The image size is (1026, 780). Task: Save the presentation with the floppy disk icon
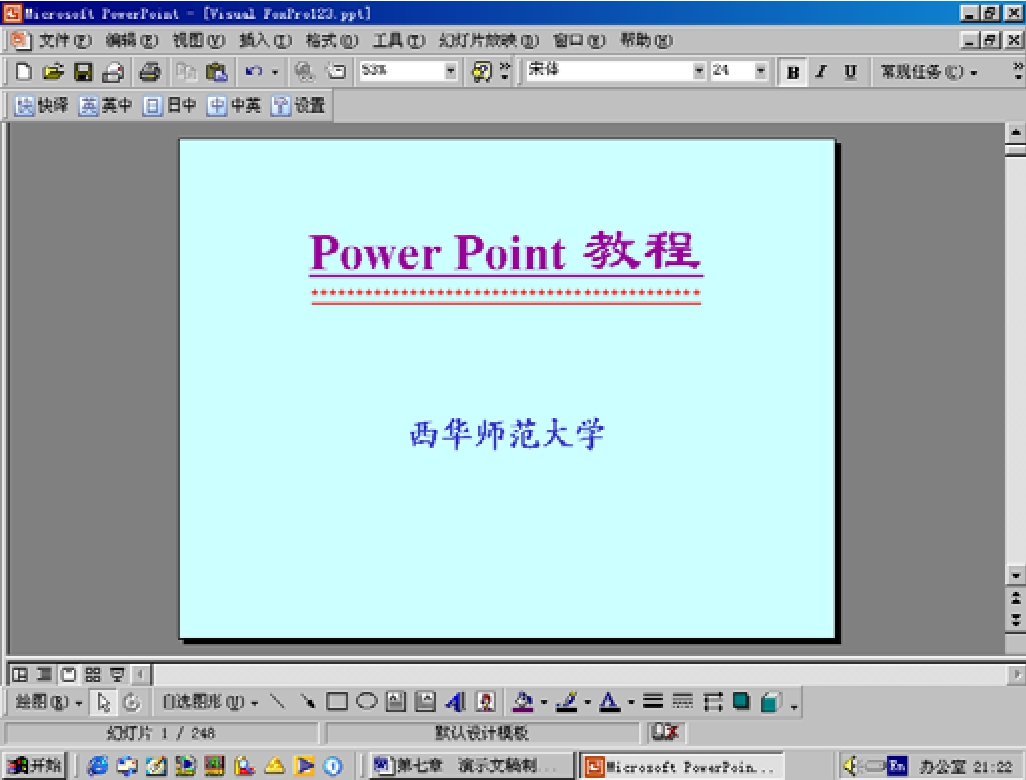coord(83,71)
